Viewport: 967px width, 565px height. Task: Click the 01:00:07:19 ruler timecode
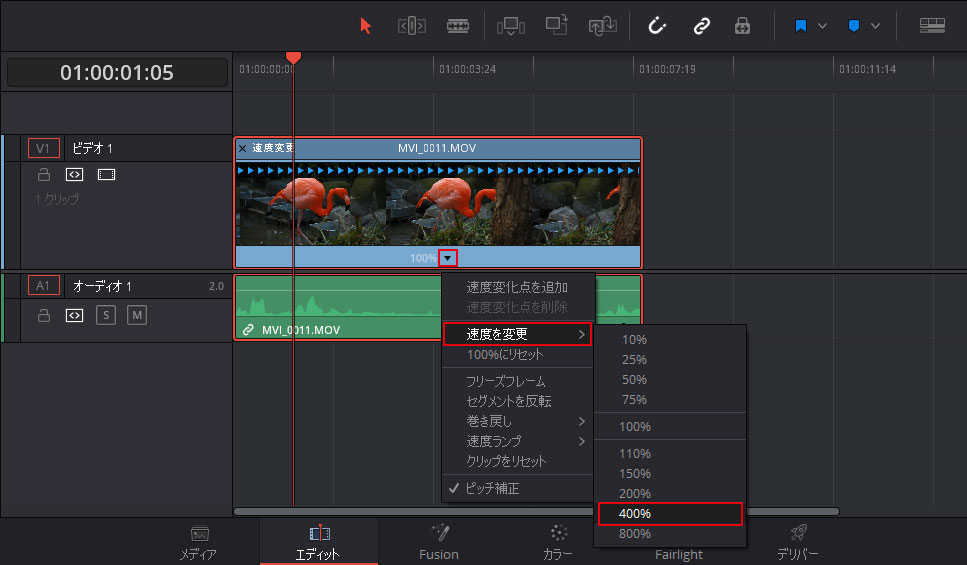click(x=667, y=69)
